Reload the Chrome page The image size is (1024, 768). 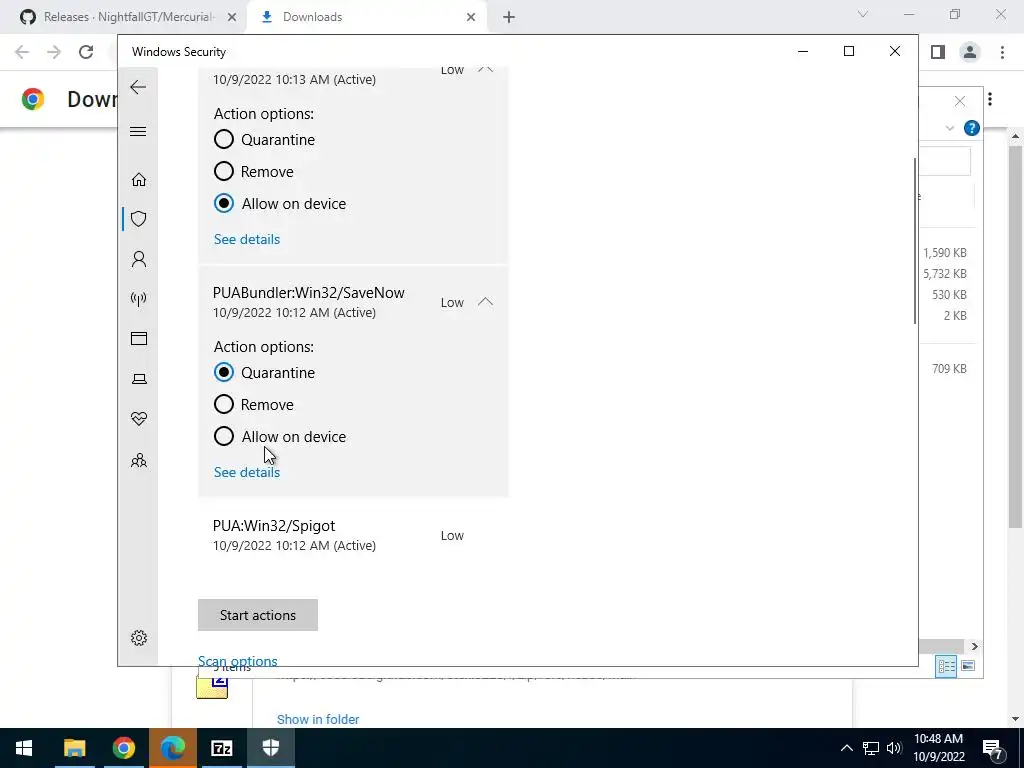tap(86, 52)
